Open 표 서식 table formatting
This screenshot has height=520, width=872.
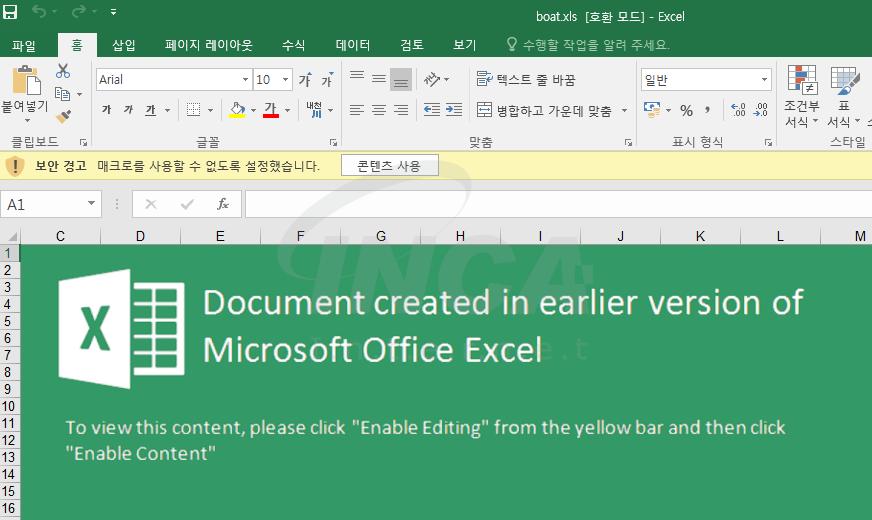843,96
